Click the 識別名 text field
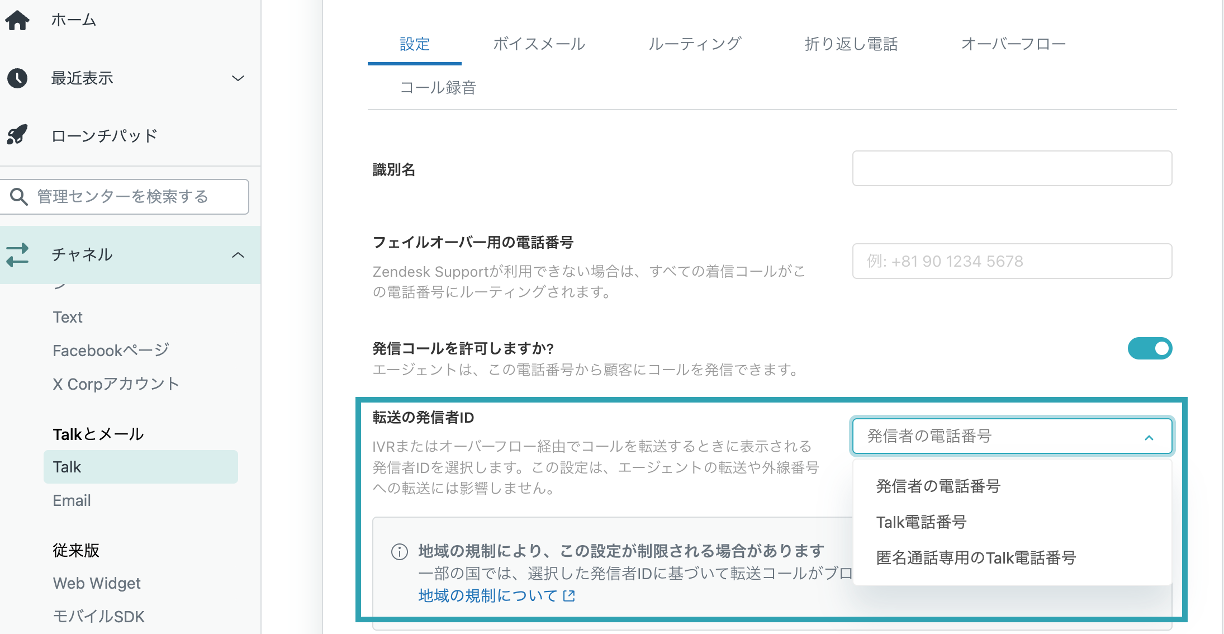This screenshot has width=1224, height=634. pyautogui.click(x=1012, y=168)
